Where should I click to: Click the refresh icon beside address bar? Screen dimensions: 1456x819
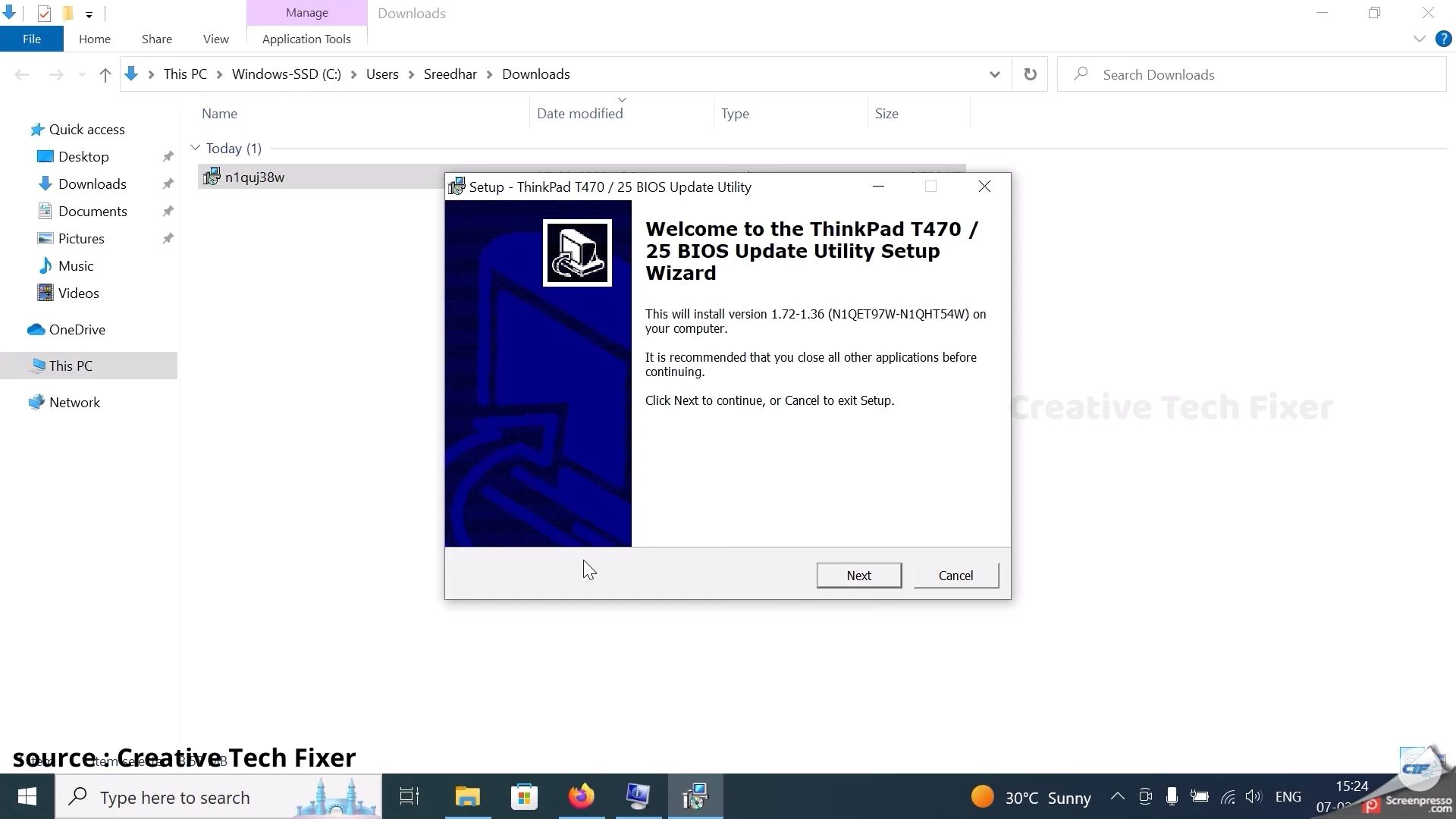(1030, 74)
